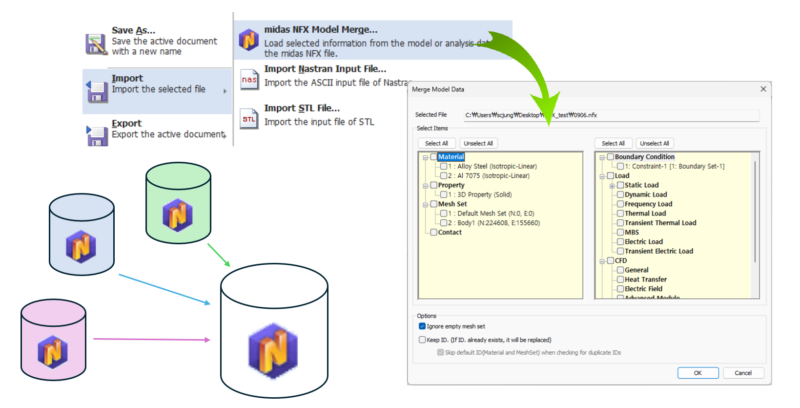Collapse the Property tree node
Viewport: 800px width, 408px height.
tap(425, 186)
